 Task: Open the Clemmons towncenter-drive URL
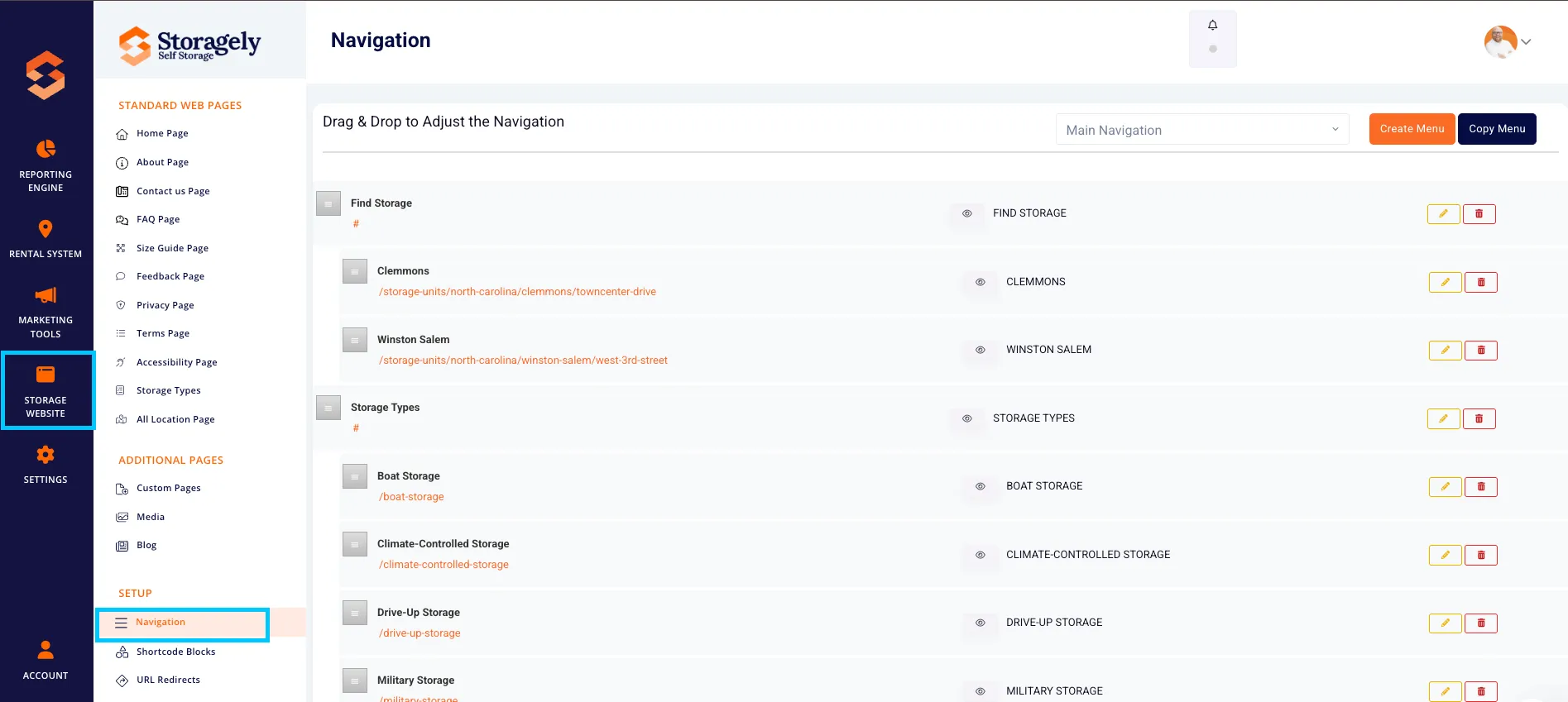(x=517, y=292)
